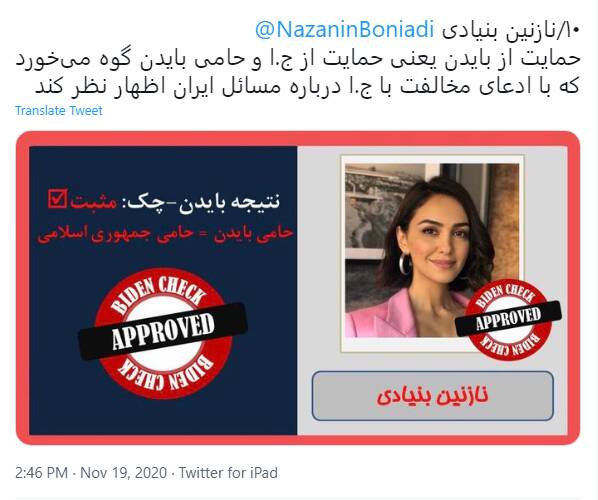Click the black APPROVED banner on the large stamp
Screen dimensions: 598x500
click(x=163, y=332)
